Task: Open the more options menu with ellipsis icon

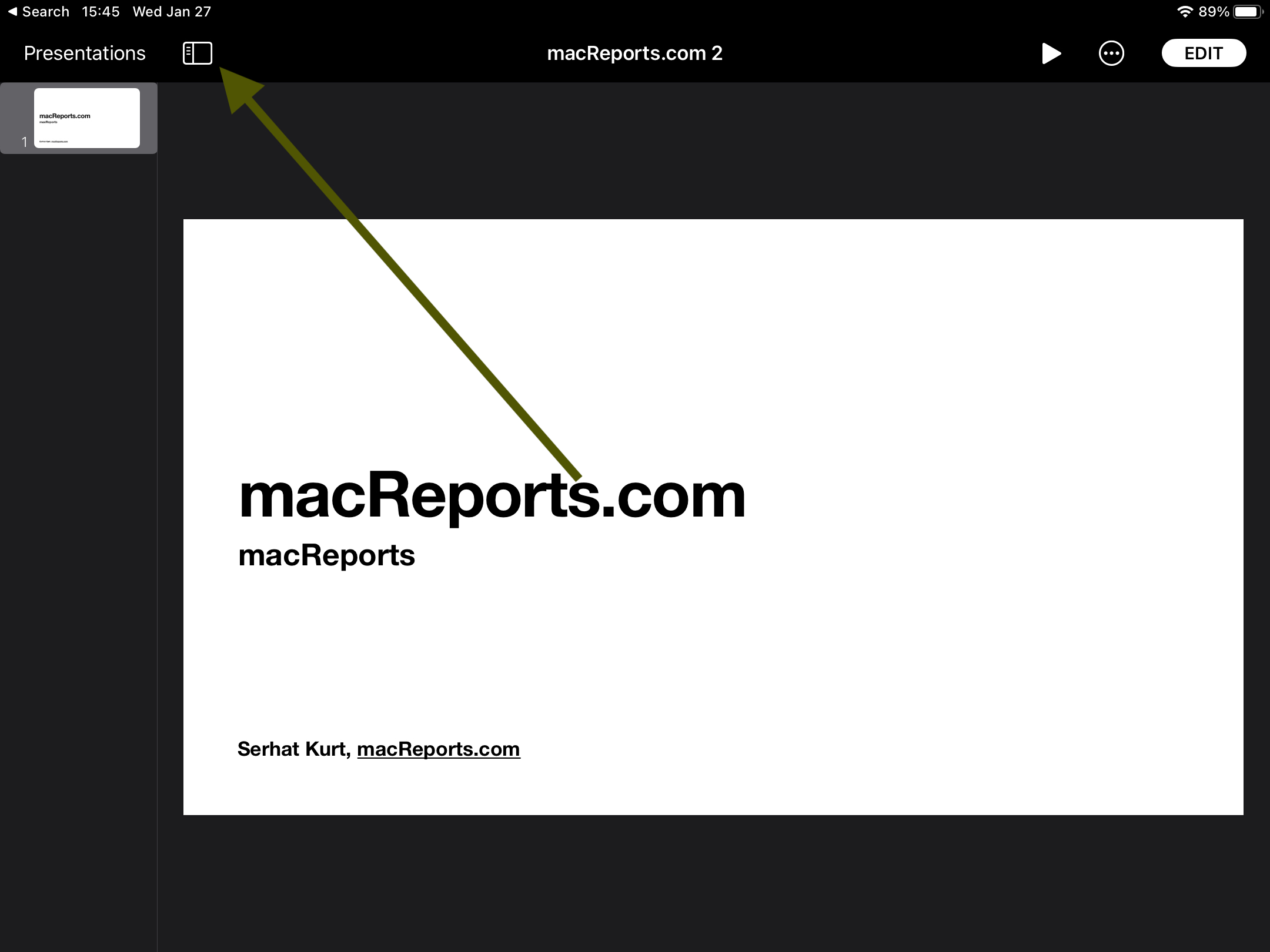Action: point(1113,53)
